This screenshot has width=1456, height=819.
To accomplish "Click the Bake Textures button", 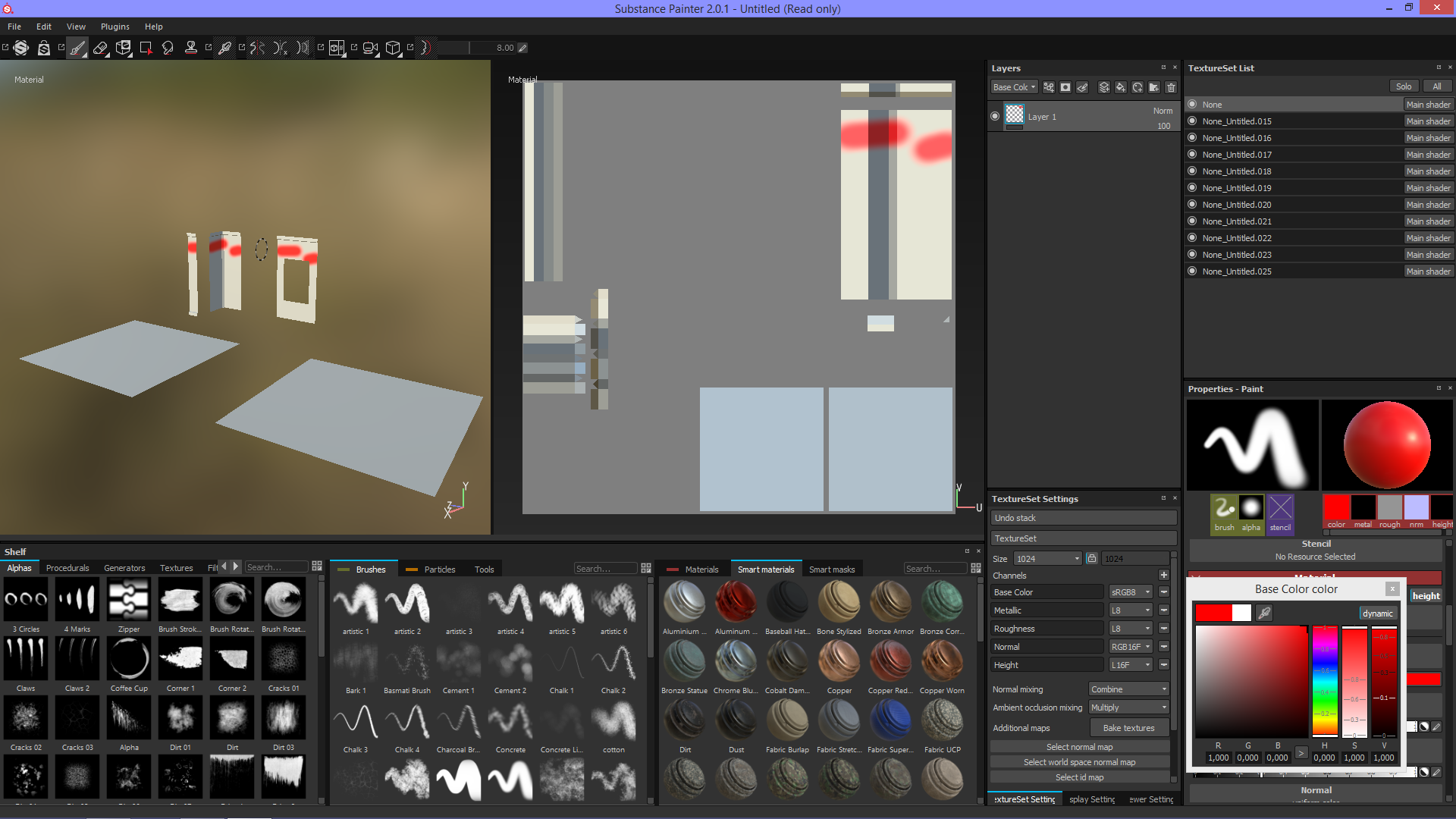I will pos(1127,727).
